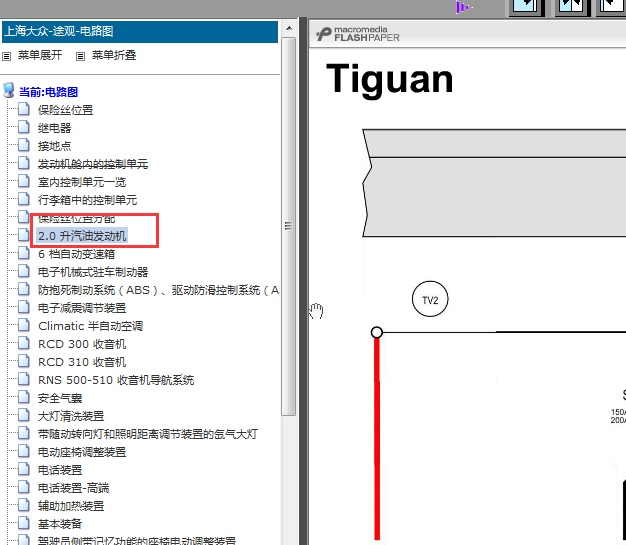Click computer icon beside 当前:电路图

tap(9, 91)
